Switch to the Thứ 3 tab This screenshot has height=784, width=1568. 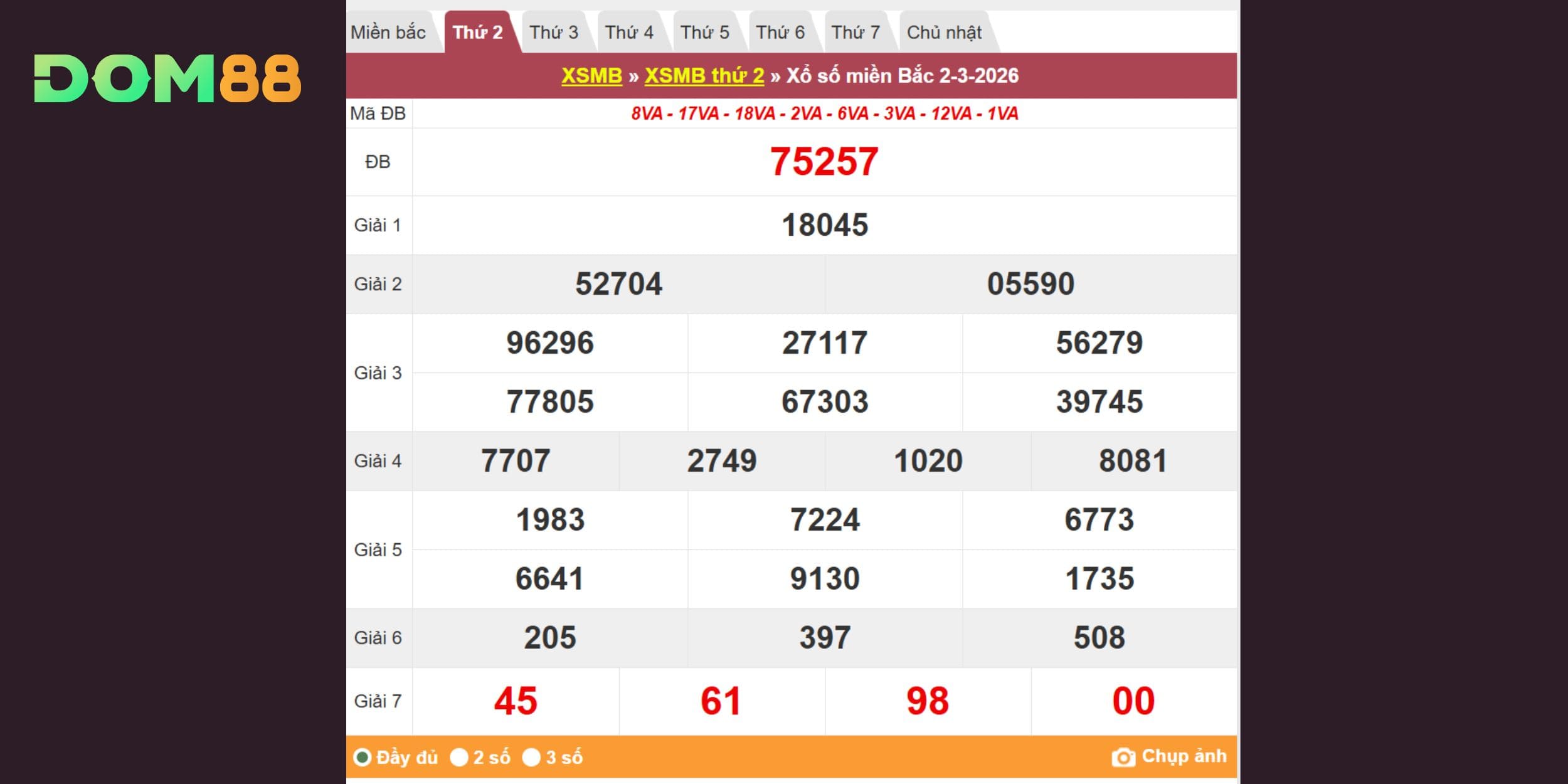point(553,33)
